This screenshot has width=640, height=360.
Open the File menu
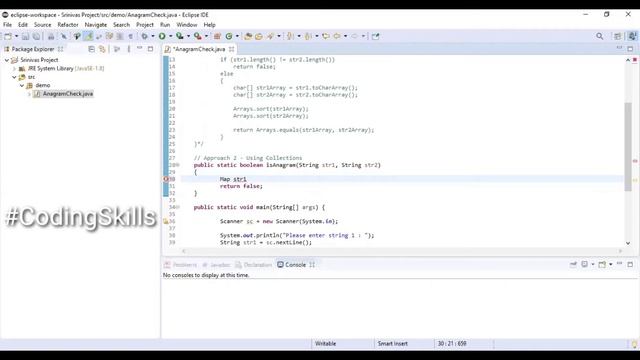(x=7, y=25)
